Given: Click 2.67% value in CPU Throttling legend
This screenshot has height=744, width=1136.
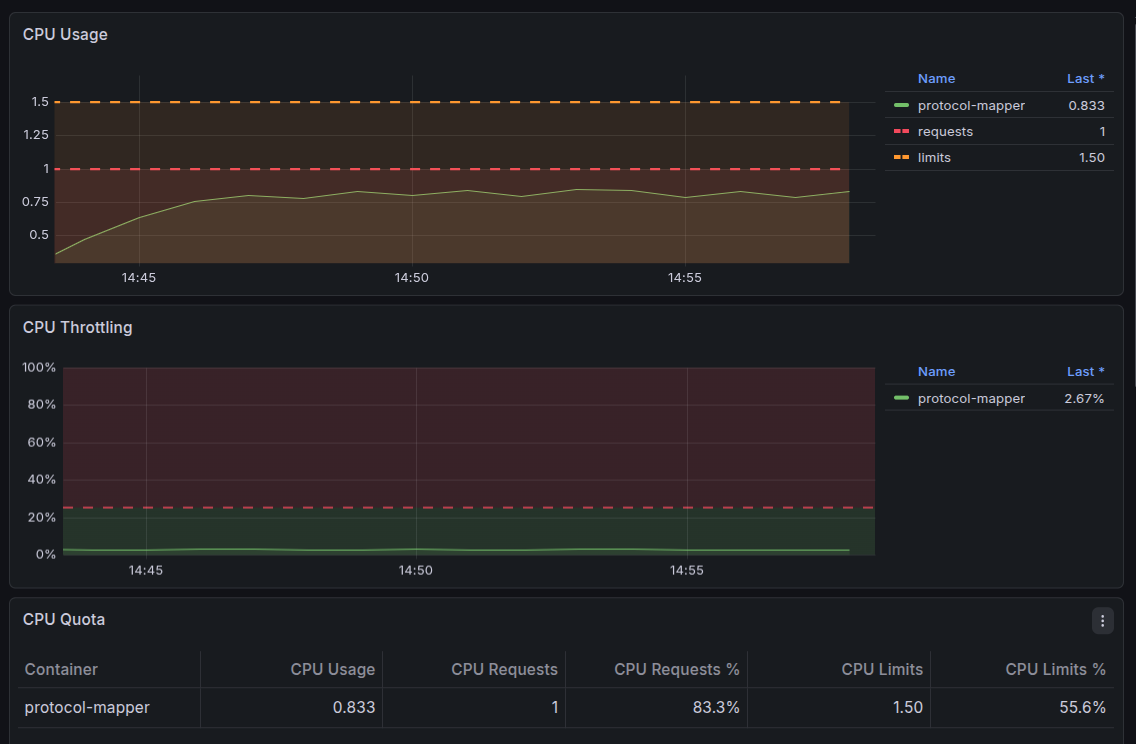Looking at the screenshot, I should coord(1084,398).
